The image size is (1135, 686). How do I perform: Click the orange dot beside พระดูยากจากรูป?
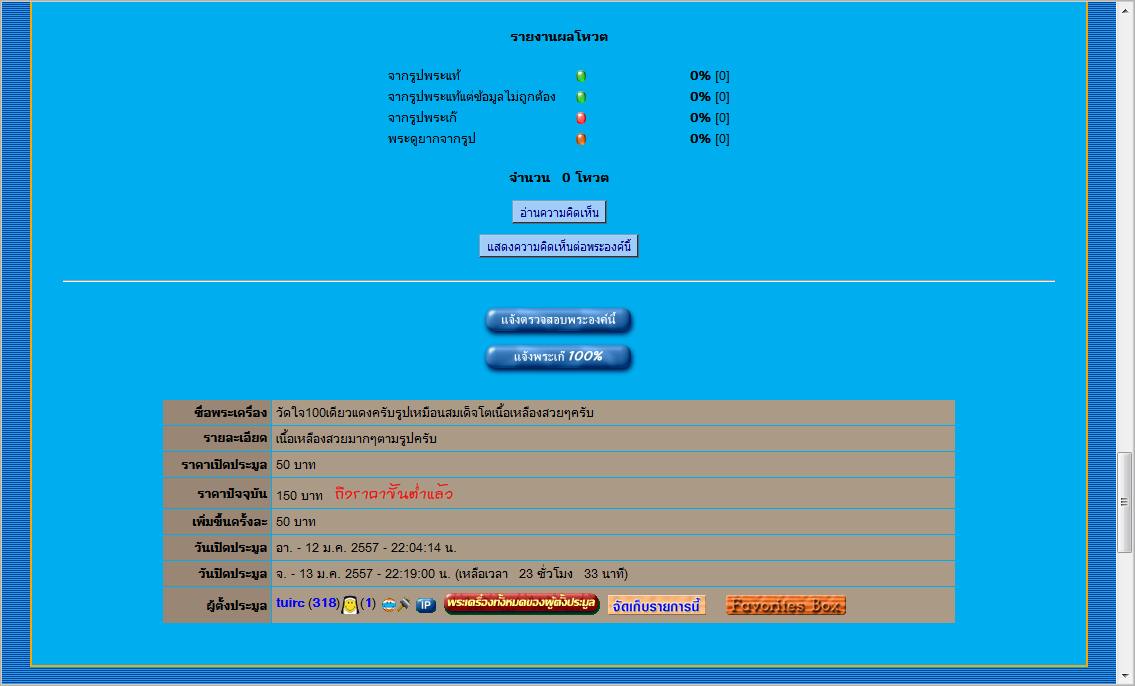[581, 139]
